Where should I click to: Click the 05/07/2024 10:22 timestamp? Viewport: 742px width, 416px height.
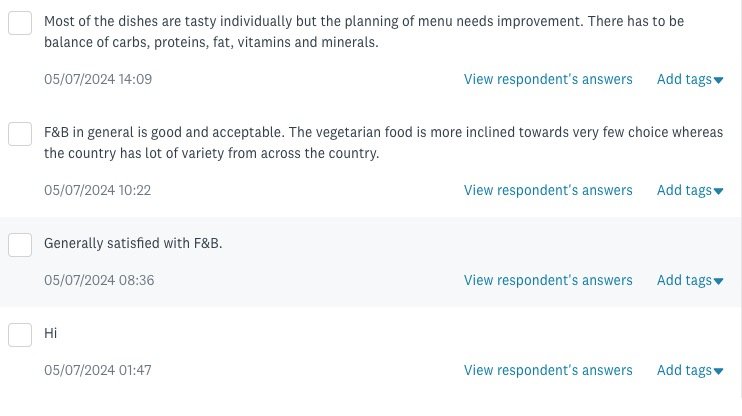click(x=98, y=190)
